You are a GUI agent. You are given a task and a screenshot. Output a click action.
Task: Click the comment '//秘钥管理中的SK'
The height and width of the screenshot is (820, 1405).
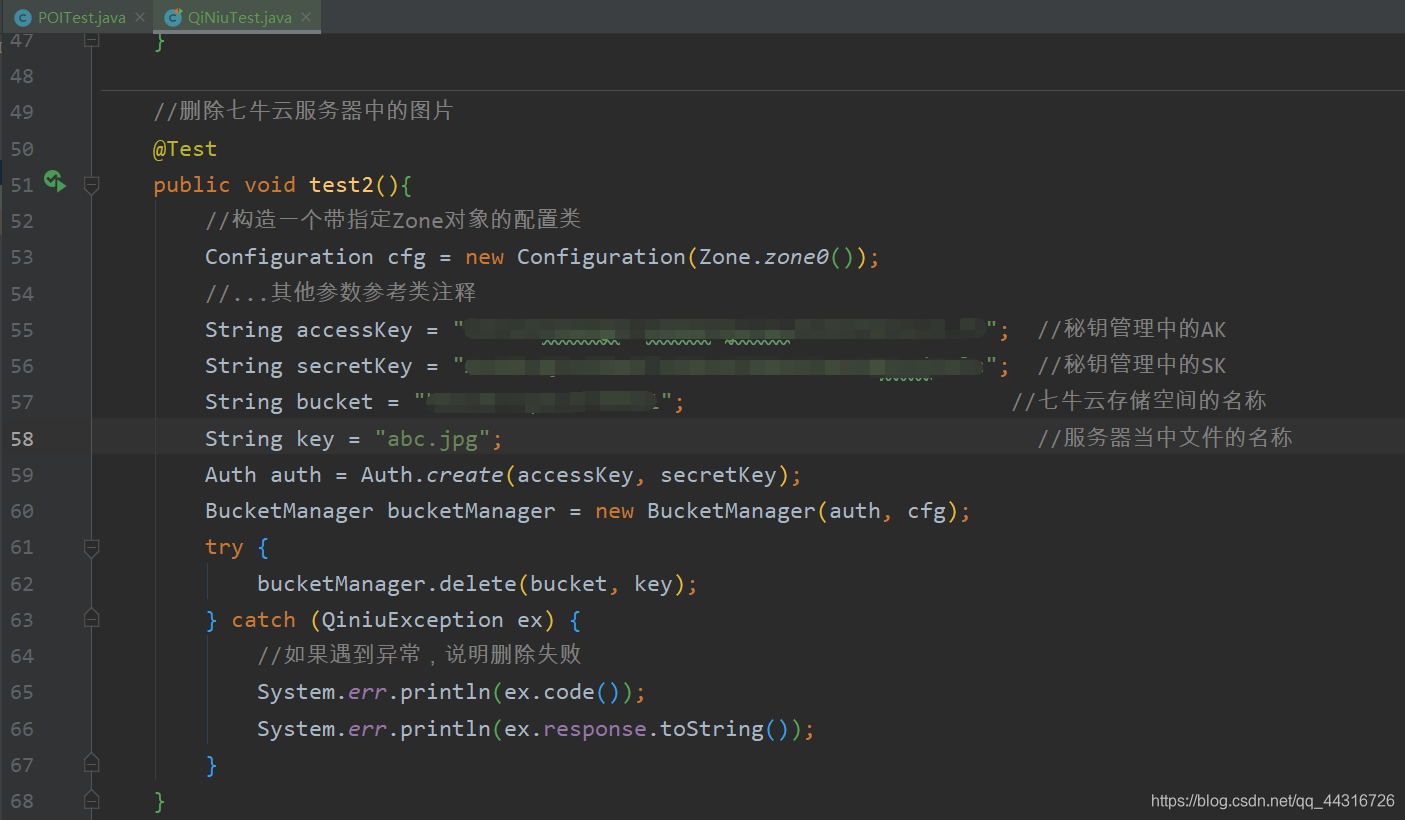[1131, 366]
